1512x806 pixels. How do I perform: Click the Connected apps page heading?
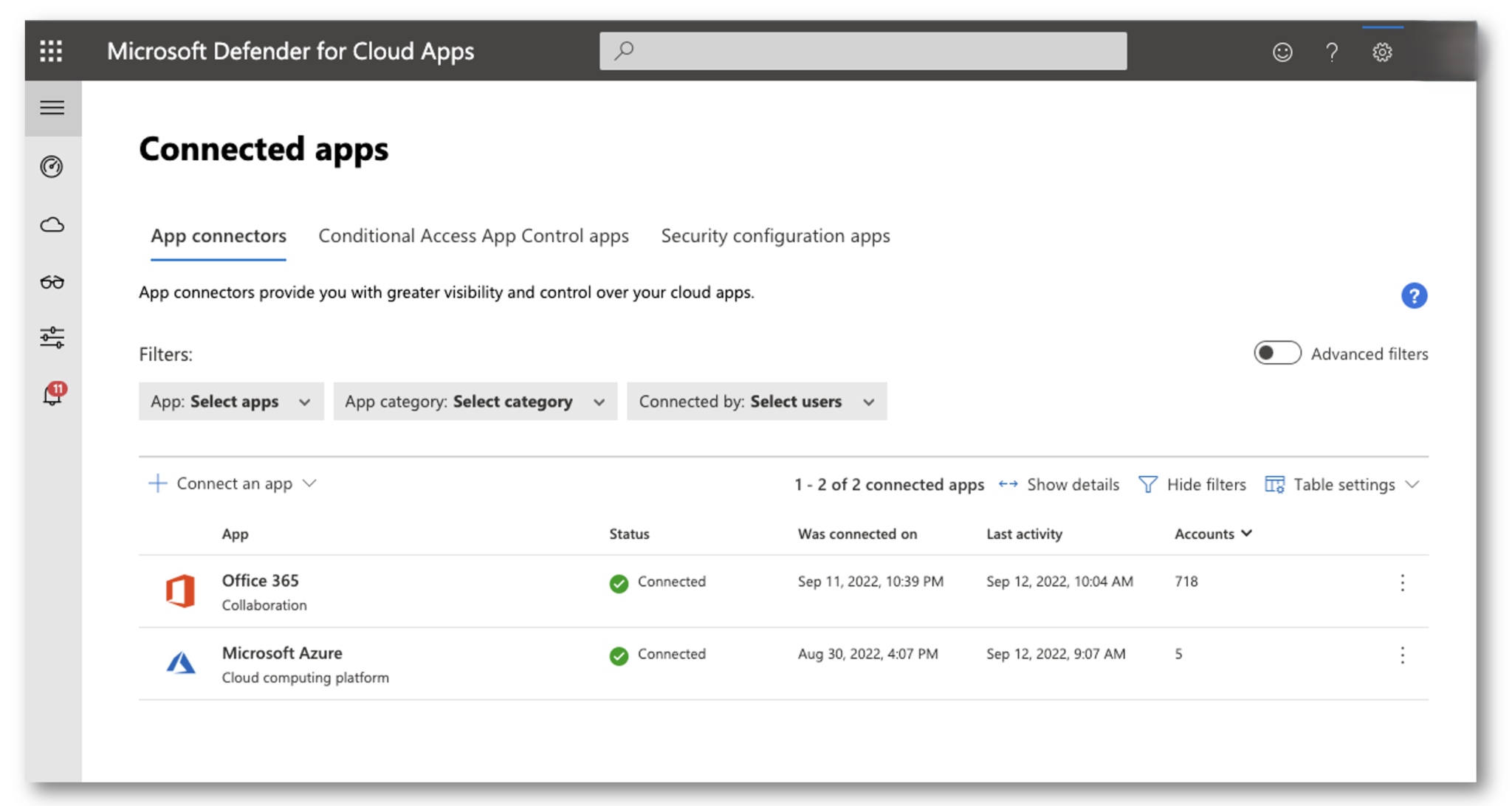pos(264,148)
